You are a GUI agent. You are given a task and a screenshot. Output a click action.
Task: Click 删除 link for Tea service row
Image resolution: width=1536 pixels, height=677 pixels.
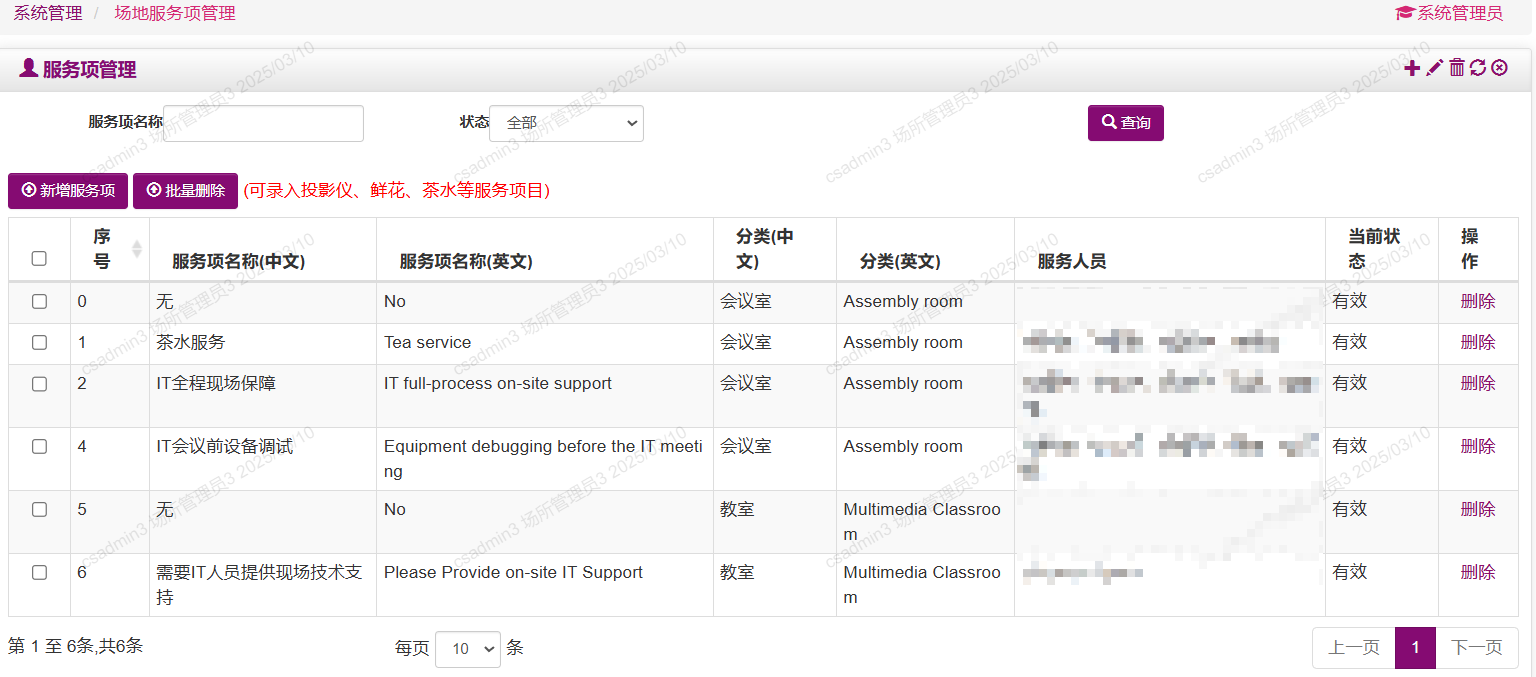coord(1477,342)
